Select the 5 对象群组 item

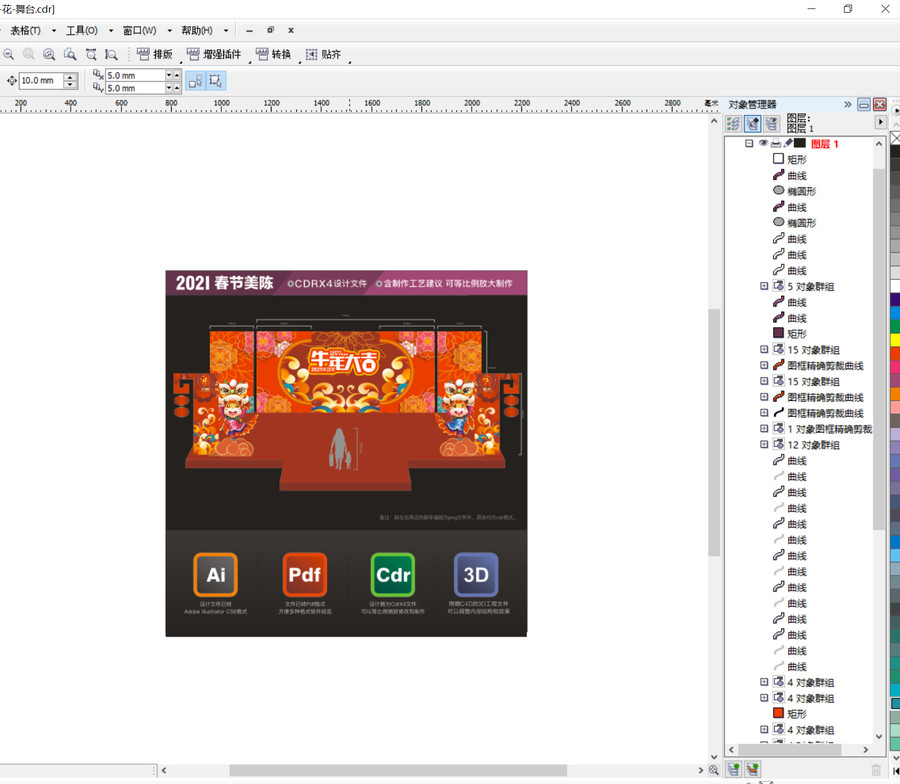coord(810,286)
